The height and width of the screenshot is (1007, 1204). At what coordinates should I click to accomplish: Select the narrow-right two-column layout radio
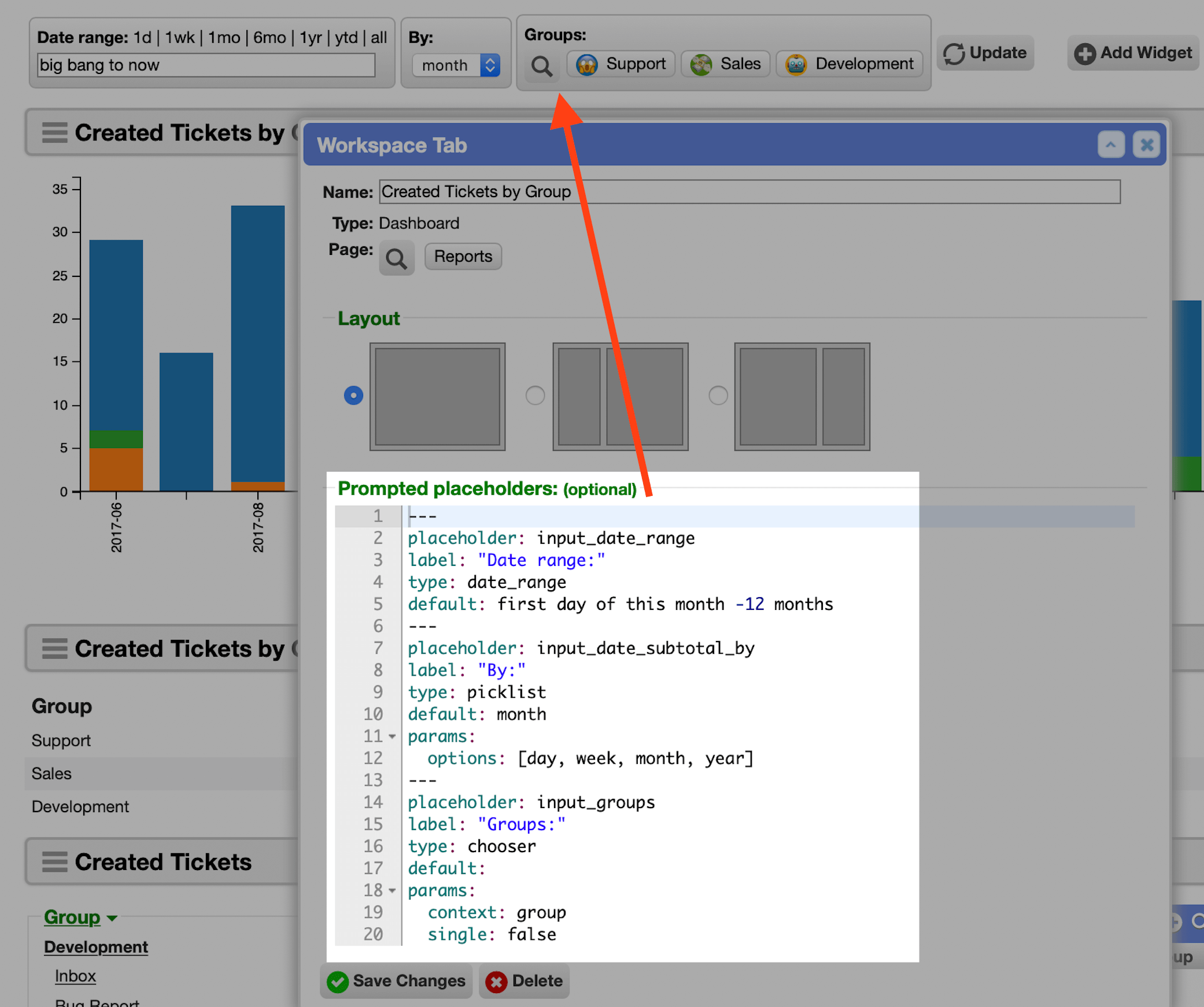[x=718, y=395]
